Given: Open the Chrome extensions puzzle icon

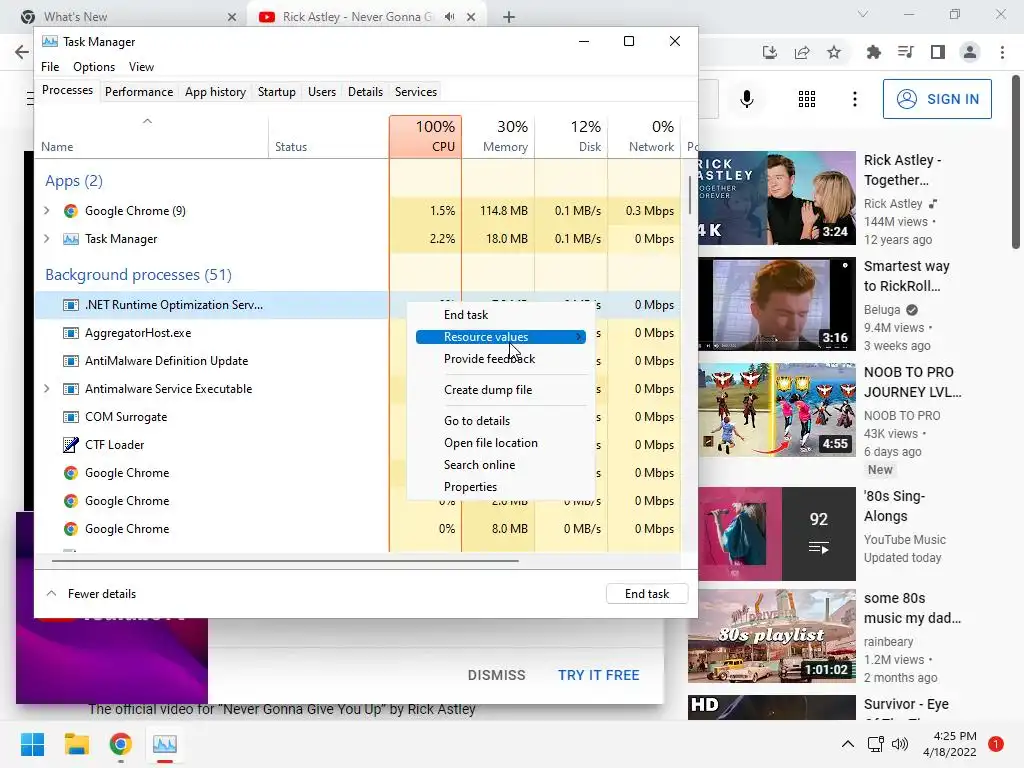Looking at the screenshot, I should click(x=873, y=52).
